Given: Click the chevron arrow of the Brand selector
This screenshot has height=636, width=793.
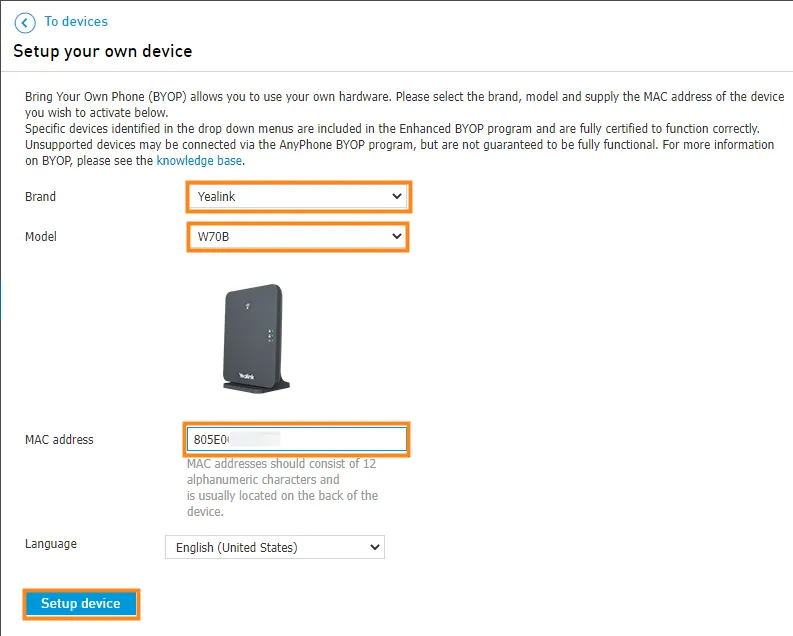Looking at the screenshot, I should pos(397,196).
